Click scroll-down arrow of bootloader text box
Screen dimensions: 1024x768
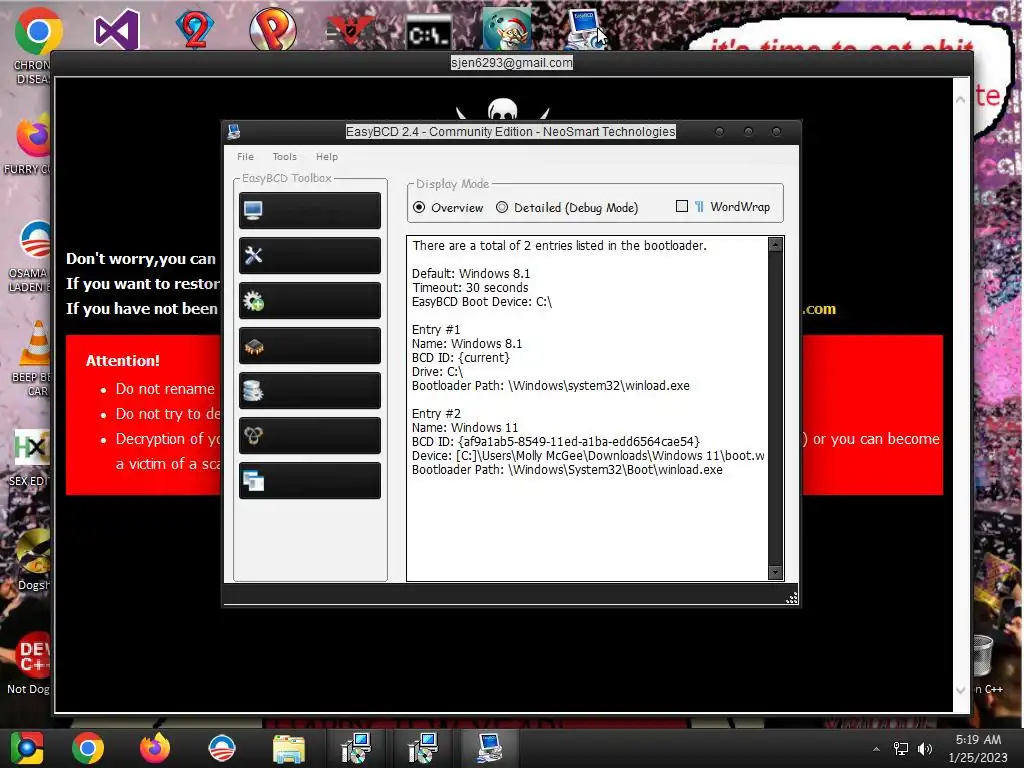(775, 573)
